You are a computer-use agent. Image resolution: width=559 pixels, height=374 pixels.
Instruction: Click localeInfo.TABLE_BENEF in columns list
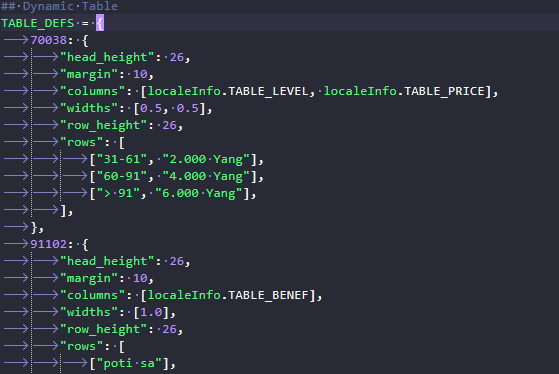coord(228,295)
